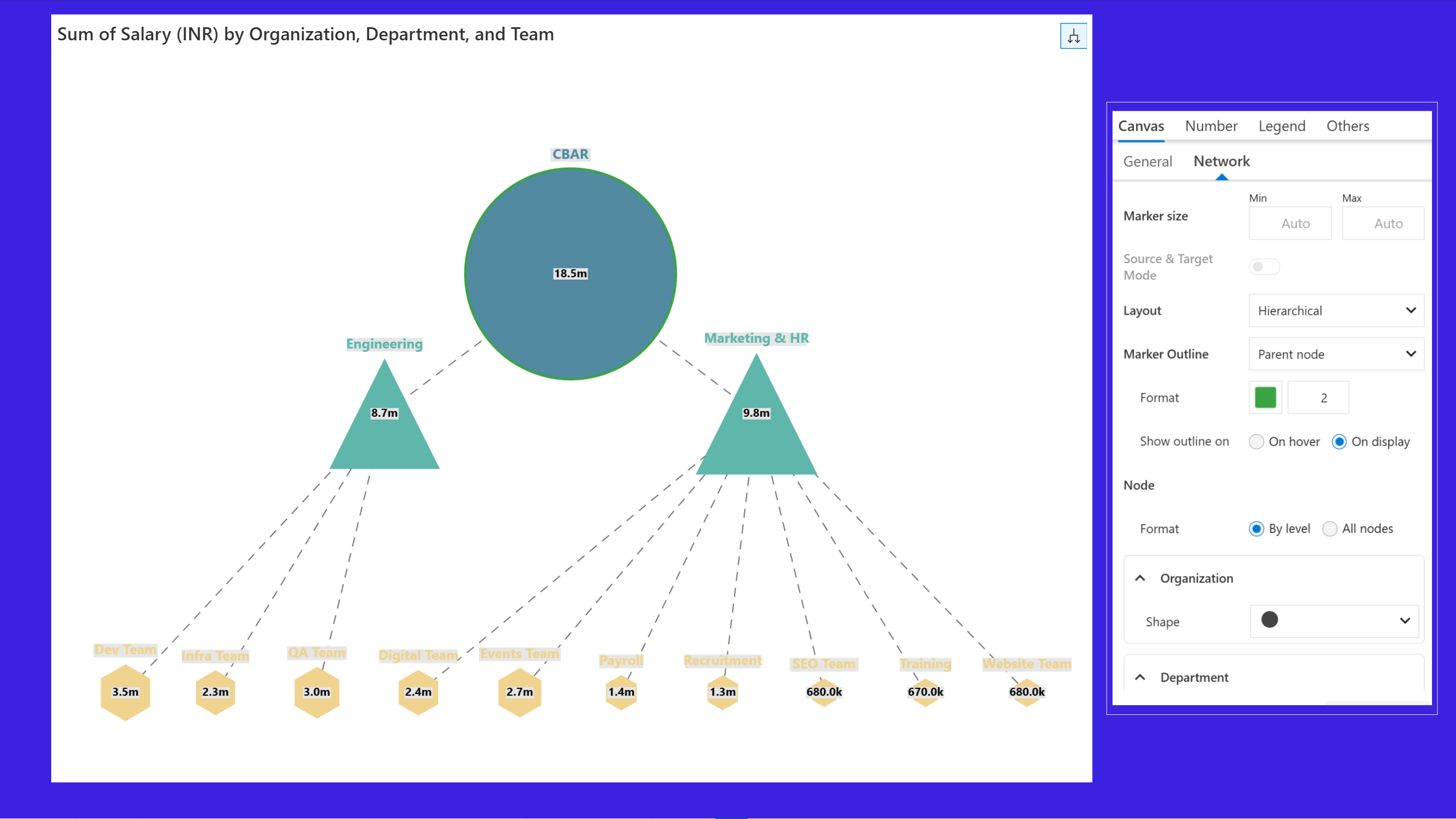Click the Website Team hexagon node

coord(1027,692)
